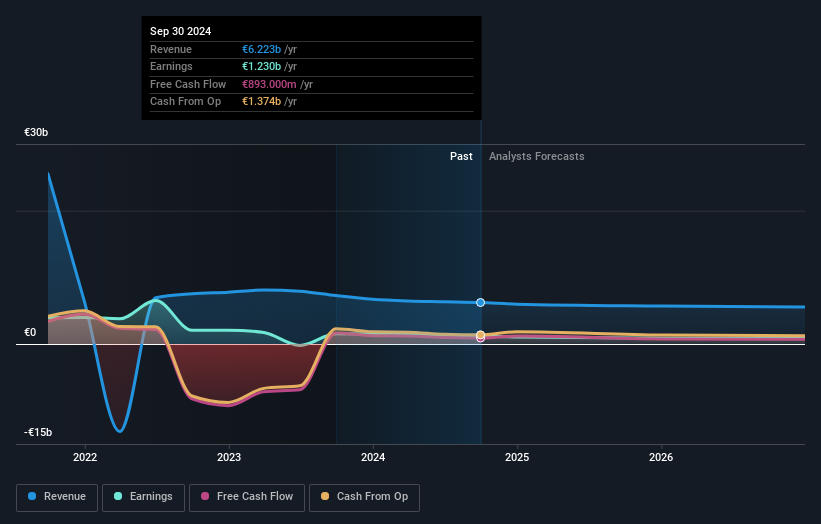
Task: Click the €6.223b revenue value
Action: (x=261, y=49)
